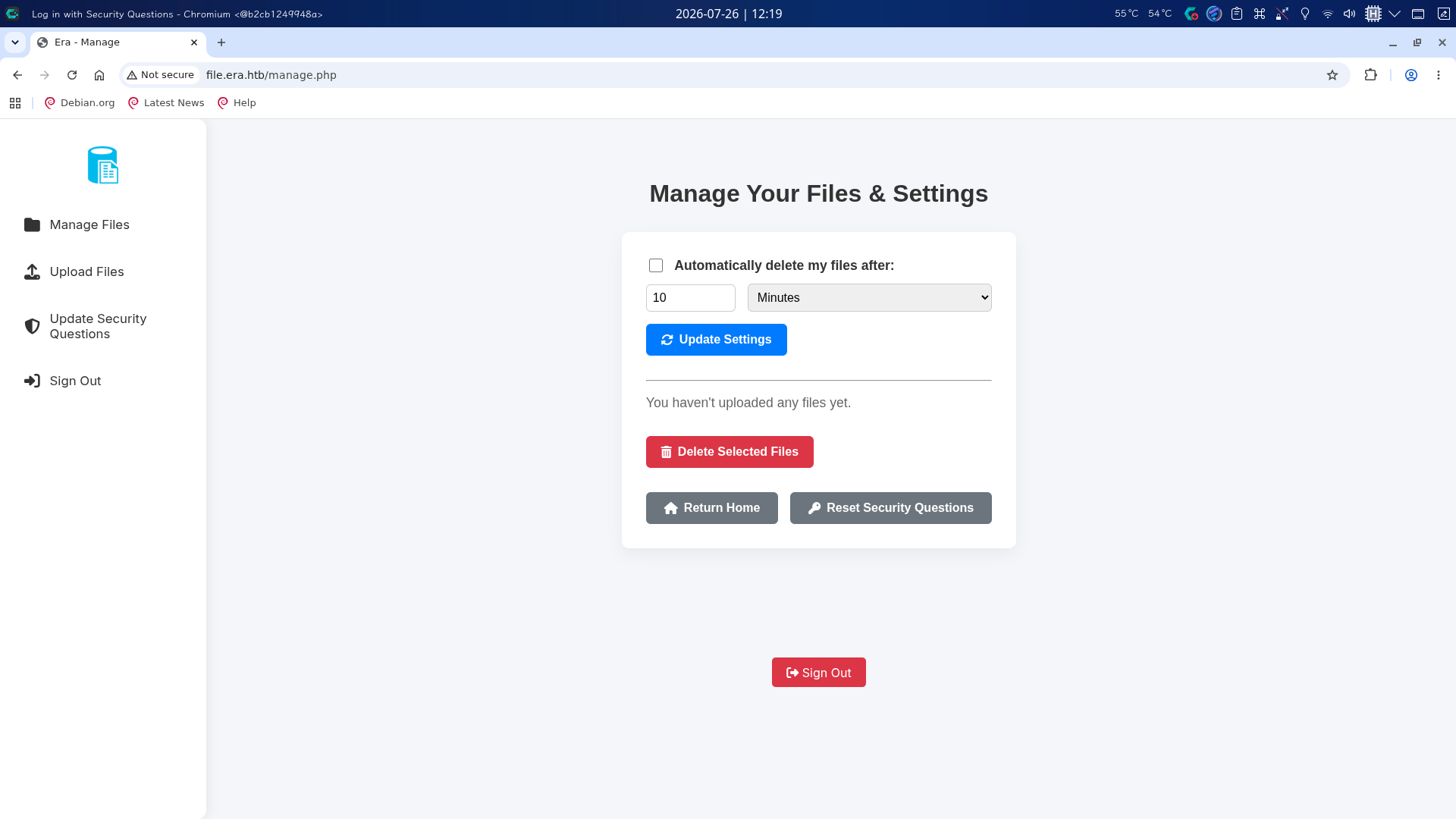This screenshot has height=819, width=1456.
Task: Click the green download-badge tray icon
Action: point(1191,14)
